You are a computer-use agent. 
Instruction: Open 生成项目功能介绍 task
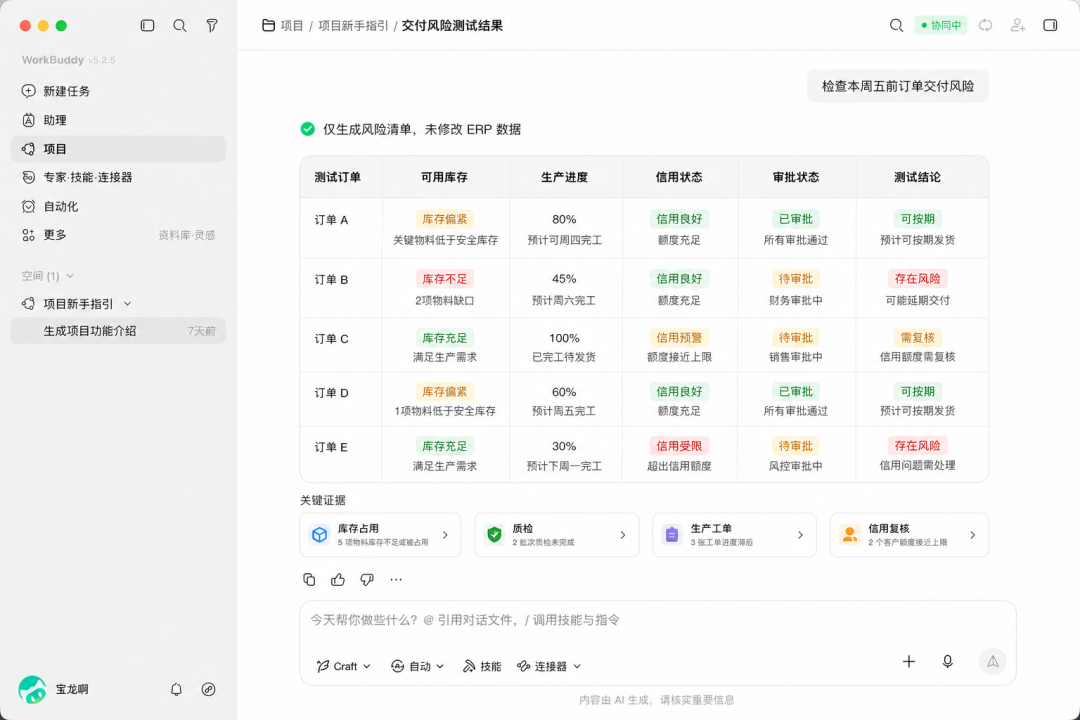pos(118,331)
